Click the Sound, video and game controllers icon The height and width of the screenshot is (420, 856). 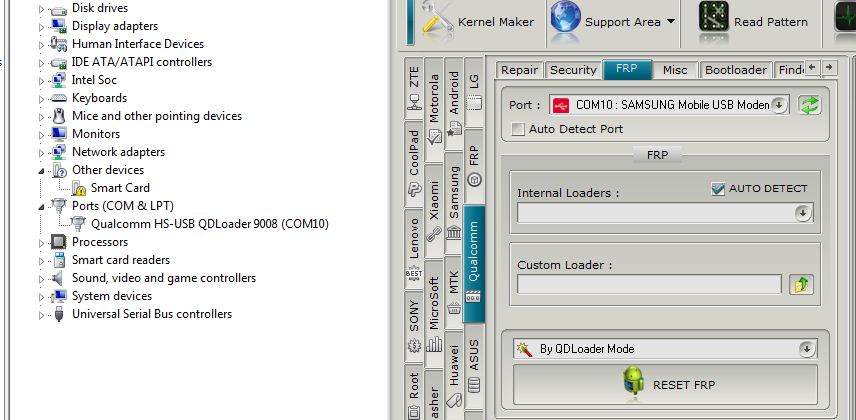58,278
